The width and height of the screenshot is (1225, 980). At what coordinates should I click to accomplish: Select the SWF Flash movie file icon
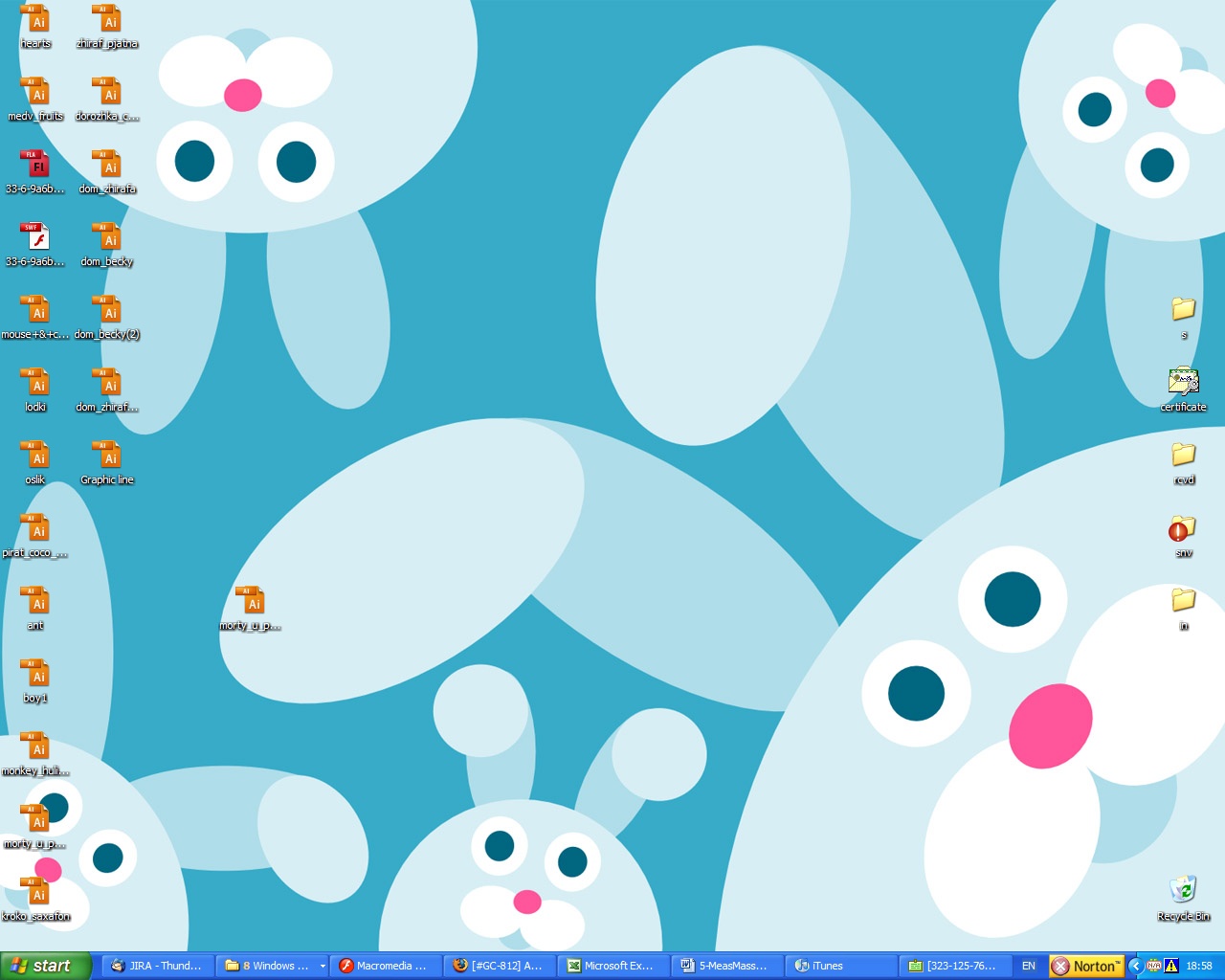point(35,239)
